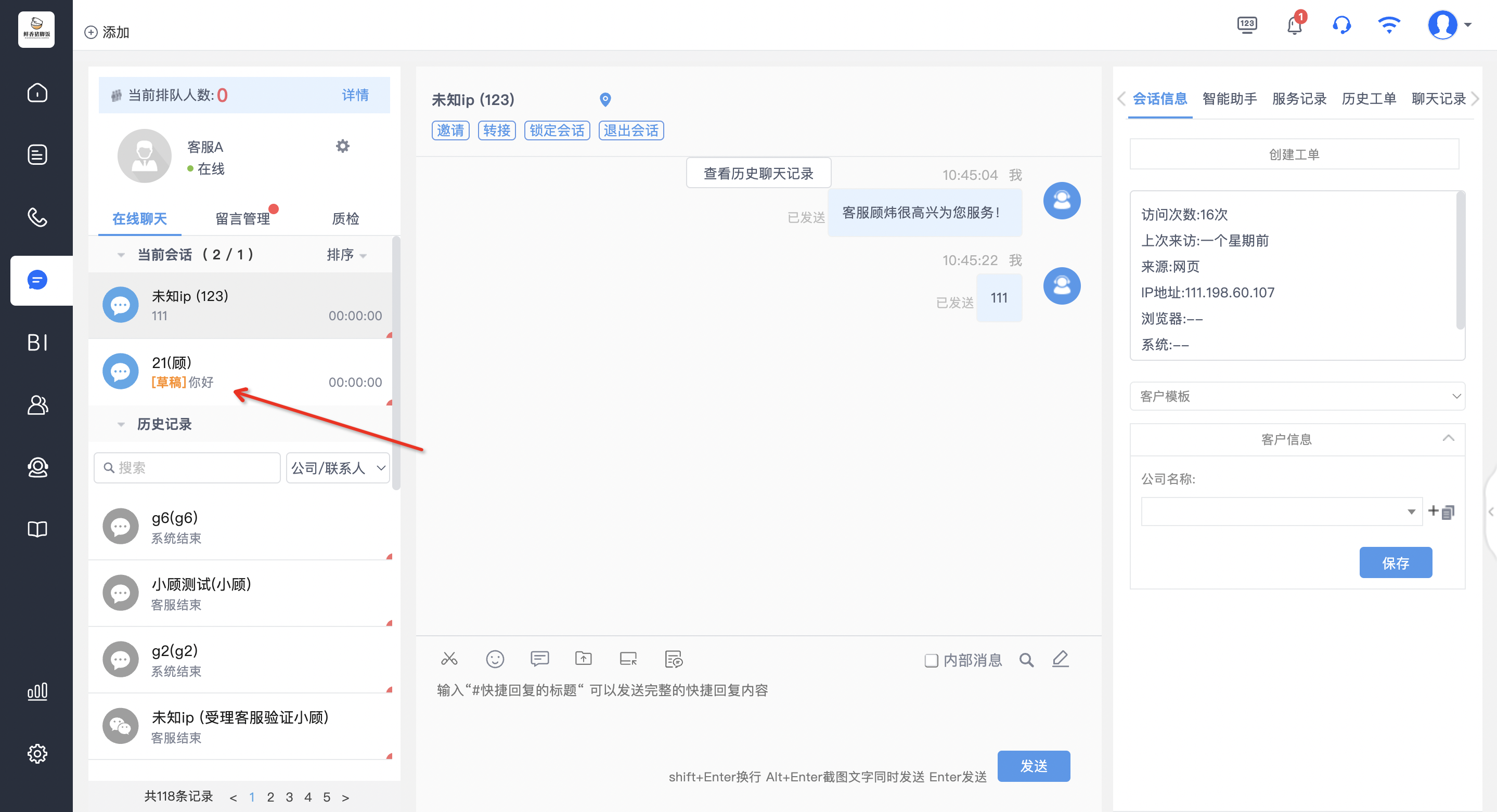Open agent settings gear beside 客服A
The image size is (1497, 812).
point(343,146)
